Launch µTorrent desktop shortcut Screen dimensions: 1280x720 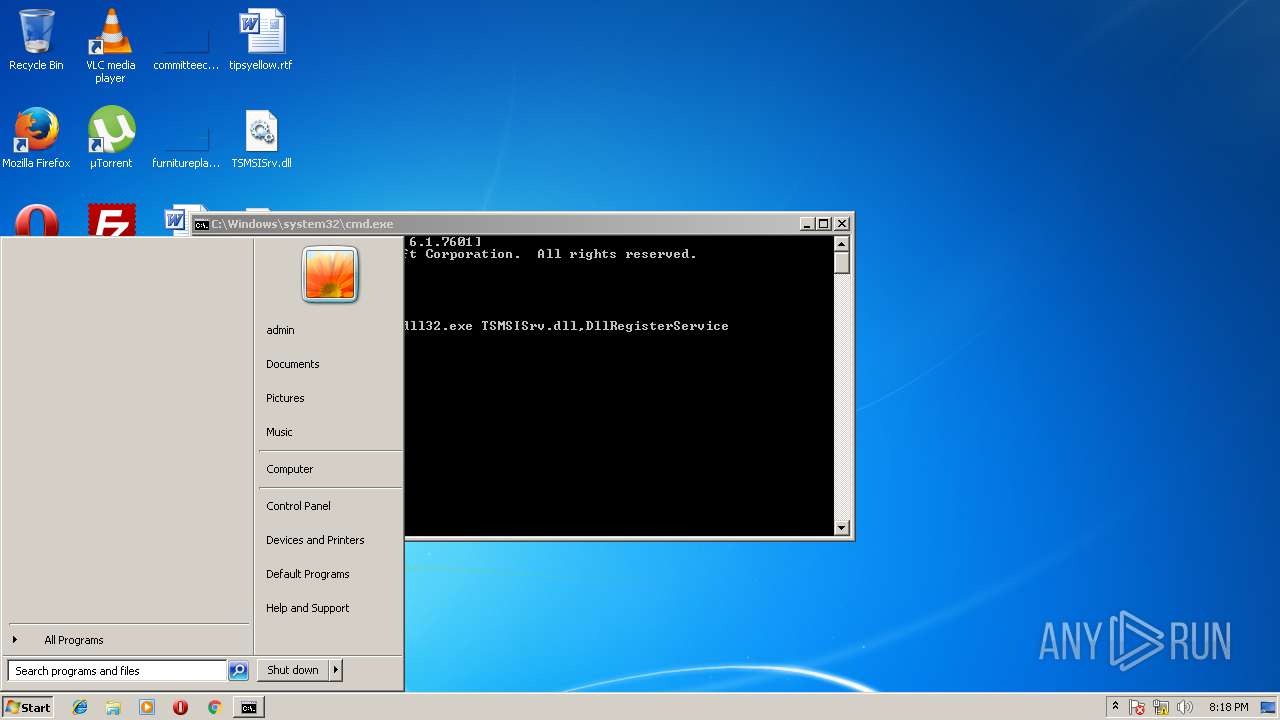(111, 138)
